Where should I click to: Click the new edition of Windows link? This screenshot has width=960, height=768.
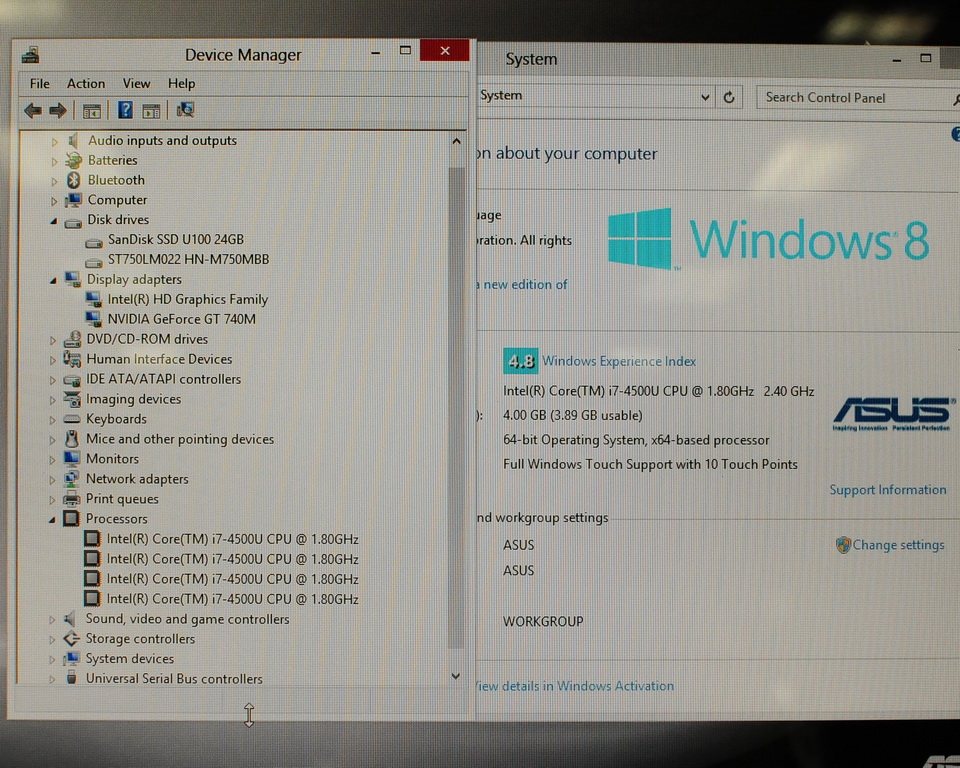pyautogui.click(x=522, y=285)
